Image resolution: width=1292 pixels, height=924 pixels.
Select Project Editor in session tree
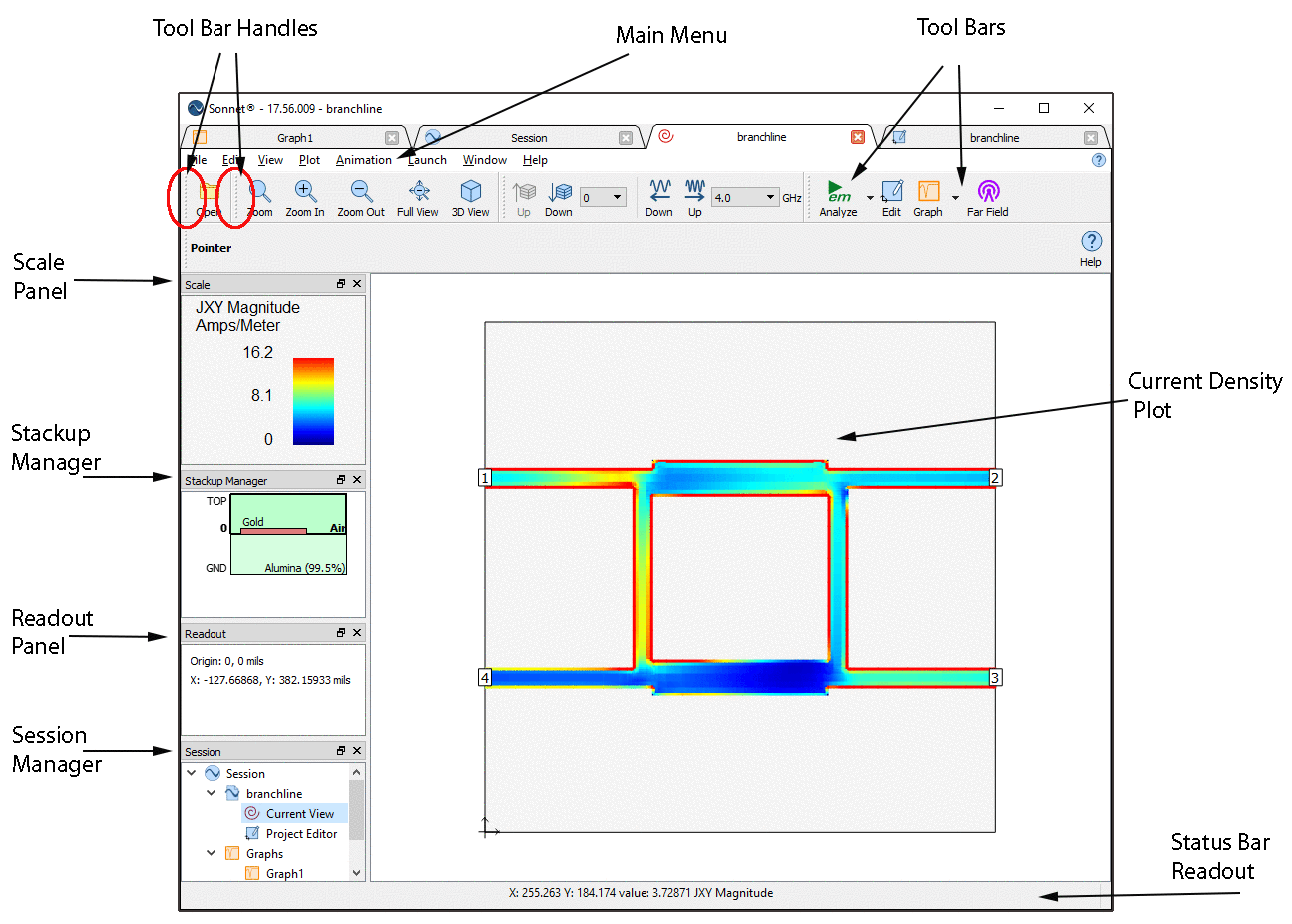(x=301, y=834)
